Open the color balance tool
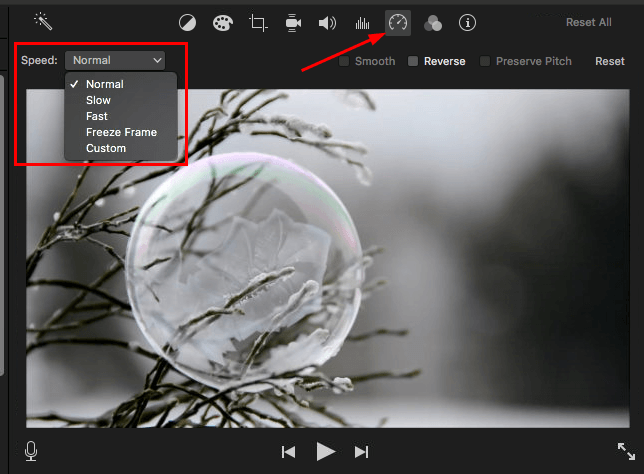 click(187, 23)
